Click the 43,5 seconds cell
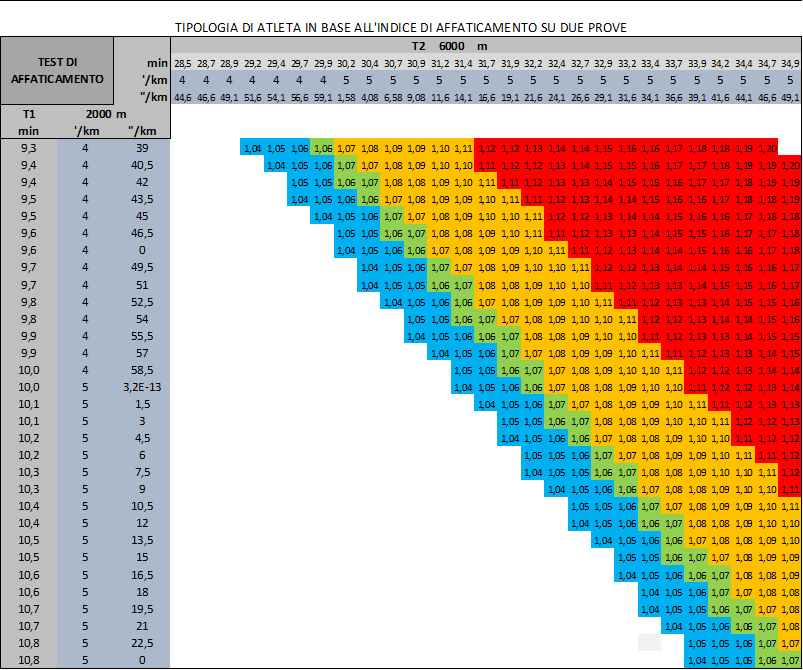Screen dimensions: 803x670 pyautogui.click(x=142, y=199)
